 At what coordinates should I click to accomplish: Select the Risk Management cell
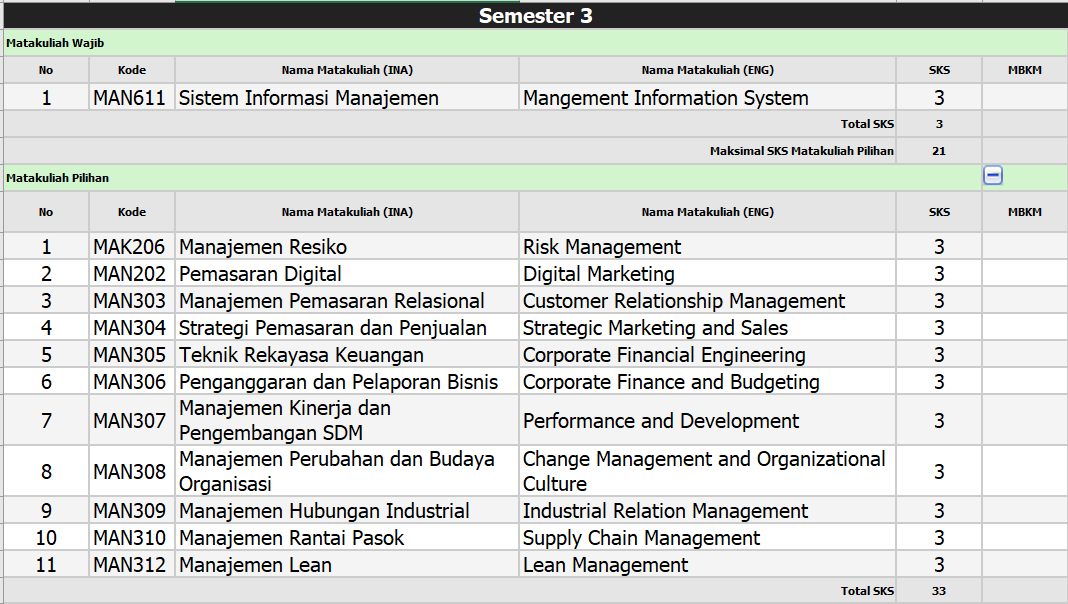pos(602,247)
